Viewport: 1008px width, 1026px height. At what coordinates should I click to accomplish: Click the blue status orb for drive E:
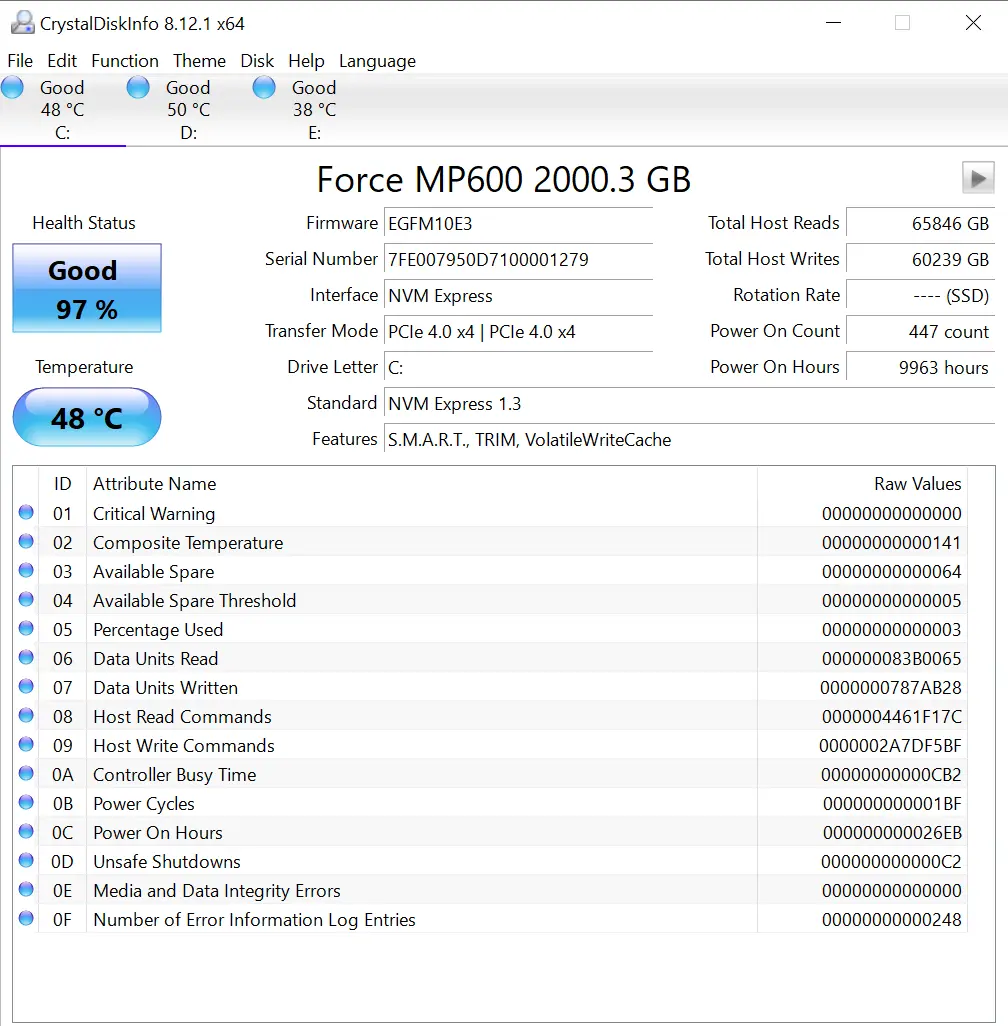[x=264, y=87]
